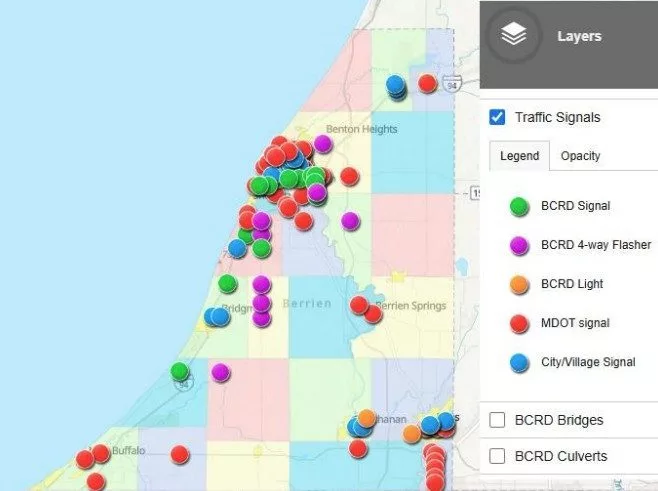Screen dimensions: 658x491
Task: Click the Layers stack icon
Action: tap(513, 36)
